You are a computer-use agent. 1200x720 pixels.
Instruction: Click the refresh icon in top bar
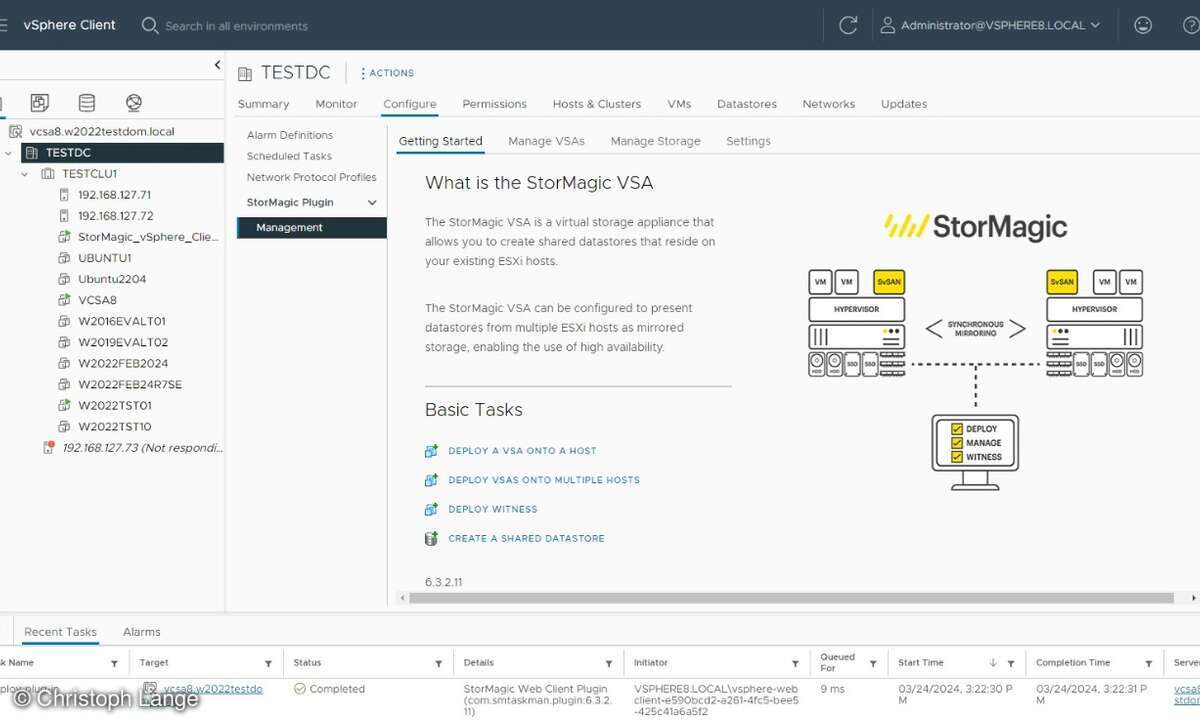848,25
